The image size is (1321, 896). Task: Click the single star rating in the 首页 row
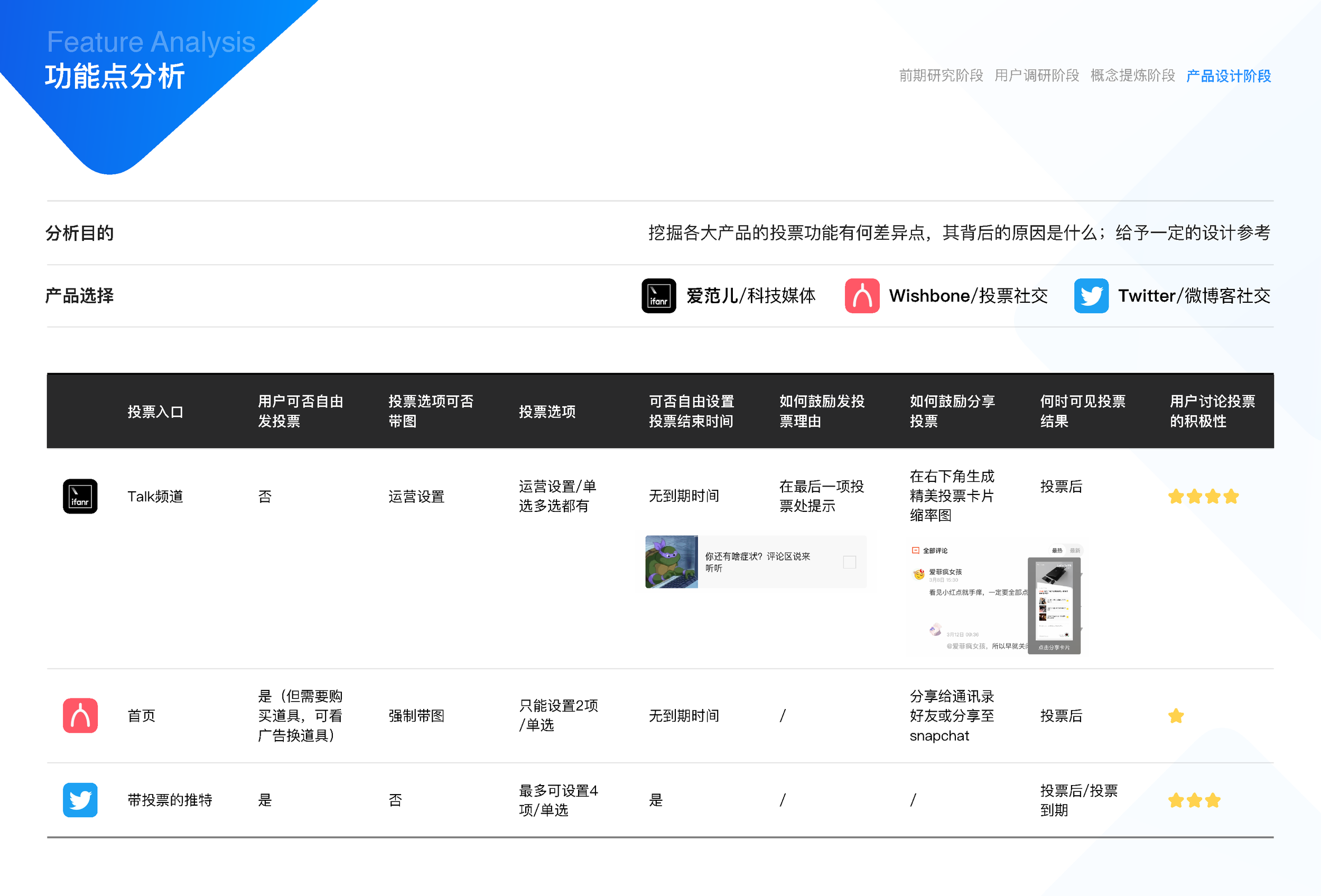[1176, 716]
